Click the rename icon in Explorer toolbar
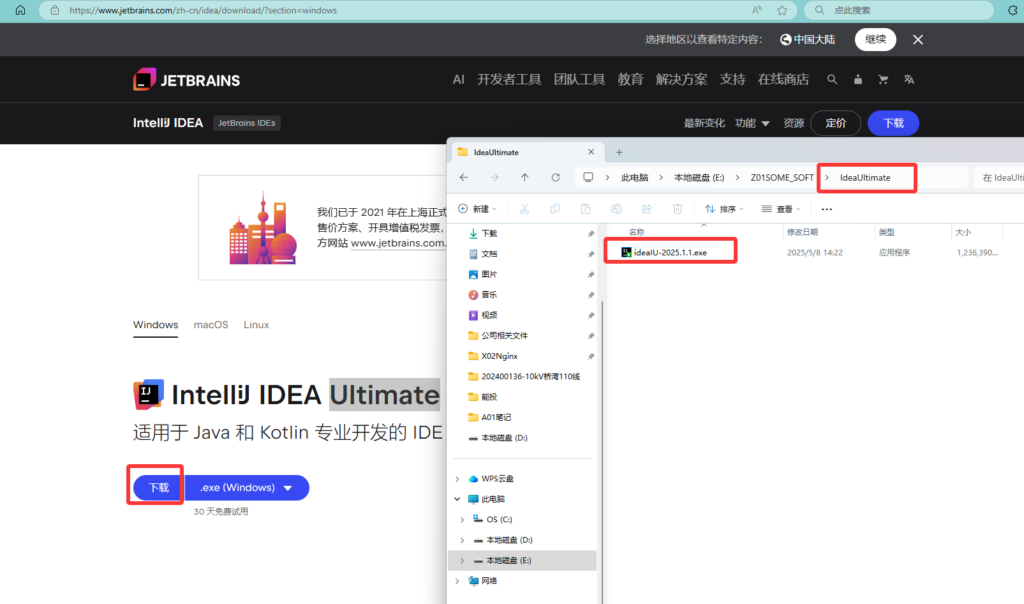This screenshot has height=604, width=1024. [616, 209]
